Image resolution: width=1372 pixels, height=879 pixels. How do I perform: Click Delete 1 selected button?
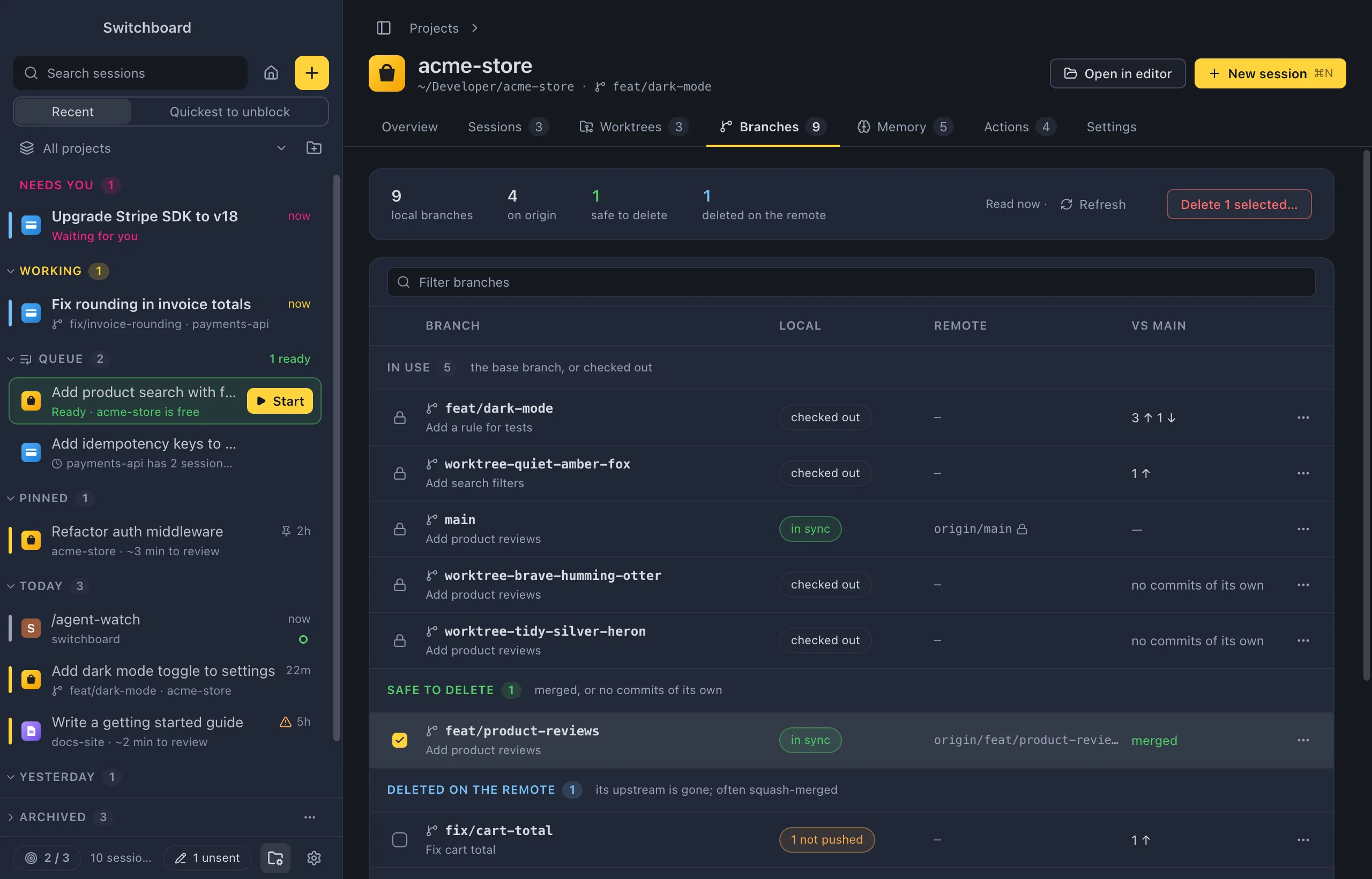tap(1239, 204)
